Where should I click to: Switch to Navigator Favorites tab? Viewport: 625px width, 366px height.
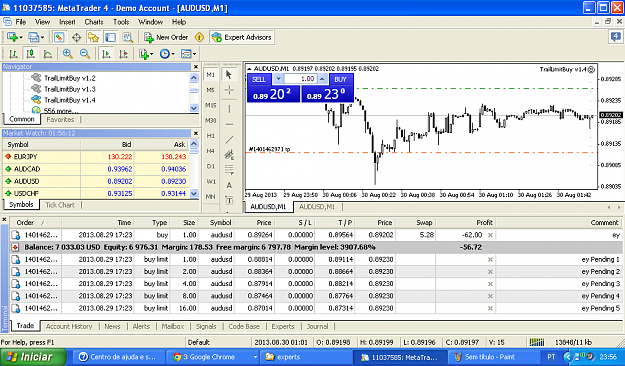click(x=60, y=119)
